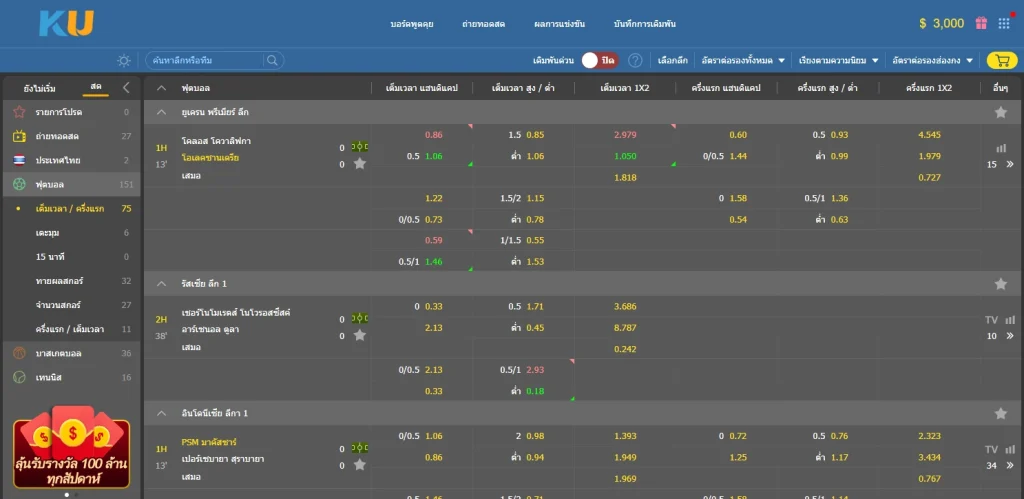Click the select league button
Viewport: 1024px width, 499px height.
tap(673, 61)
